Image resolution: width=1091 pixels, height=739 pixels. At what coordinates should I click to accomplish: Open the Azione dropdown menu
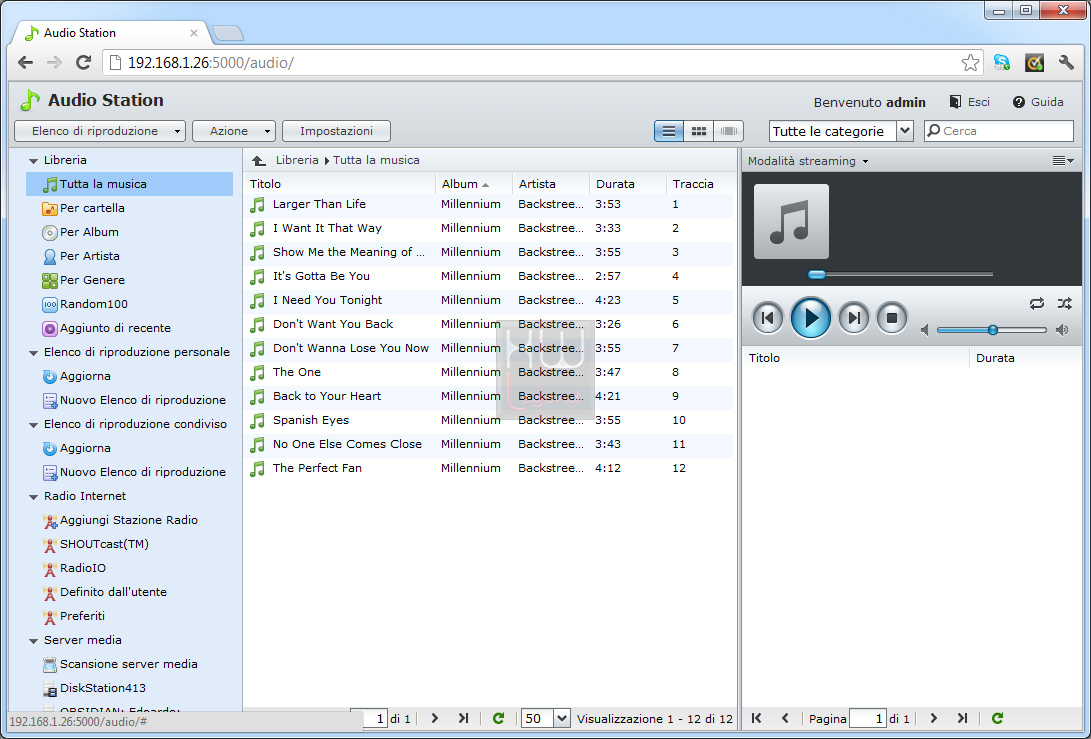[234, 131]
